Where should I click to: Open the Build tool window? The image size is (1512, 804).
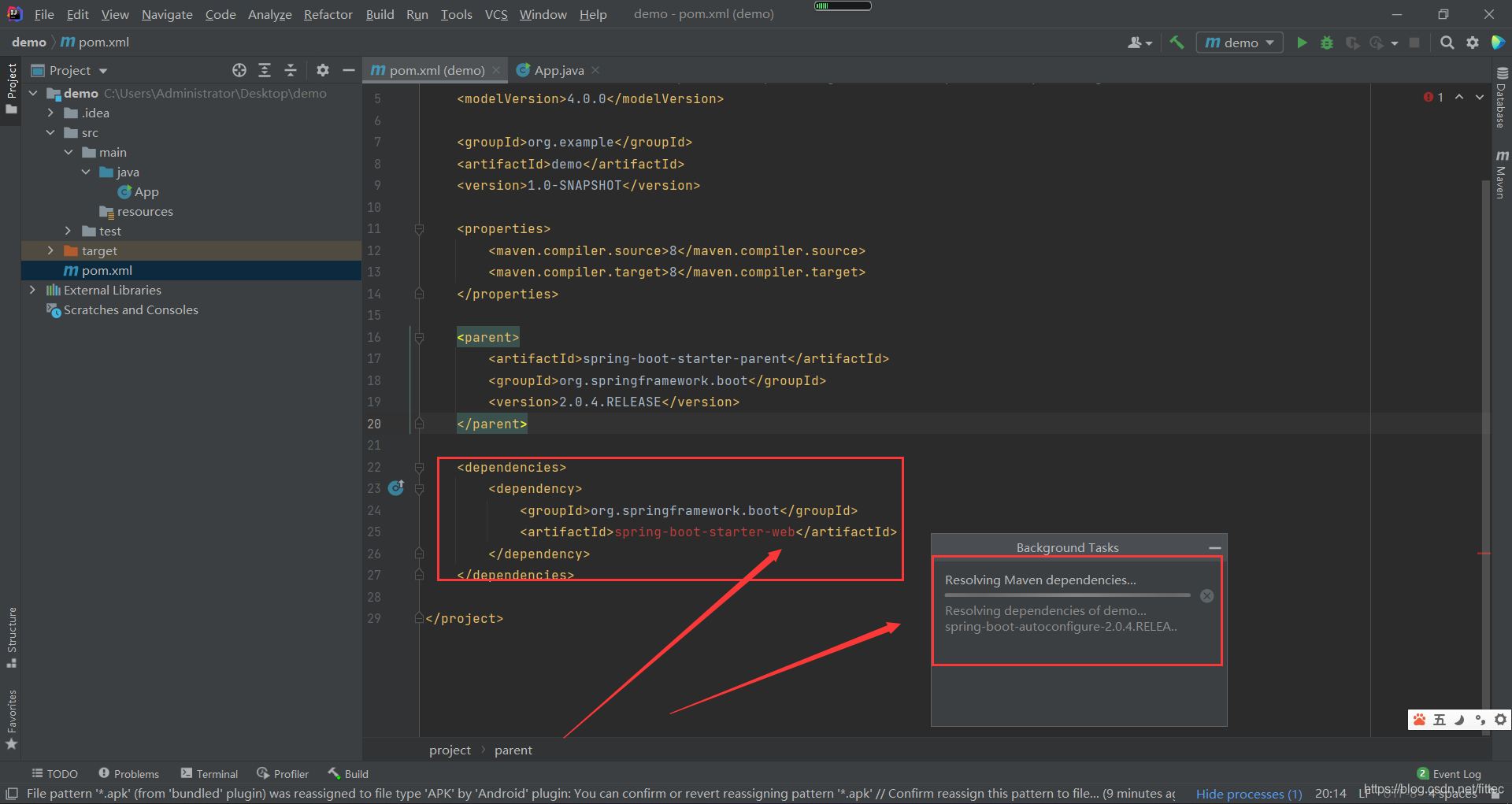(x=348, y=773)
